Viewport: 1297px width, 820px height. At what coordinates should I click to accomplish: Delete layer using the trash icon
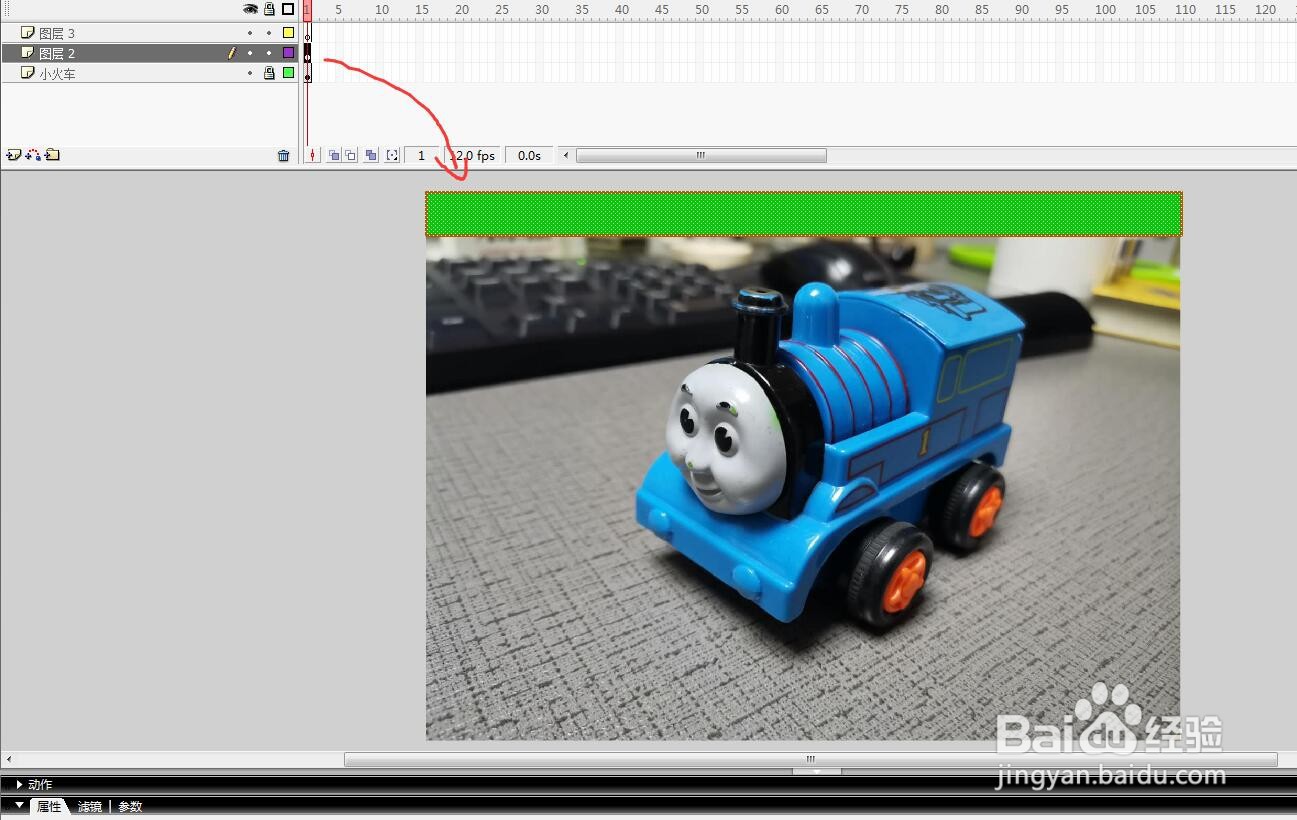tap(284, 155)
